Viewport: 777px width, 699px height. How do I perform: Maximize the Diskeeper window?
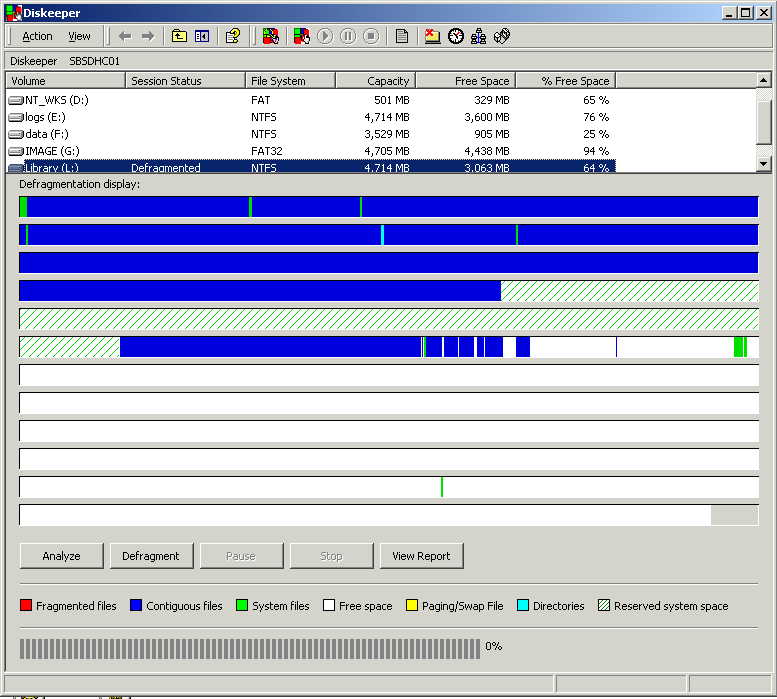point(745,13)
